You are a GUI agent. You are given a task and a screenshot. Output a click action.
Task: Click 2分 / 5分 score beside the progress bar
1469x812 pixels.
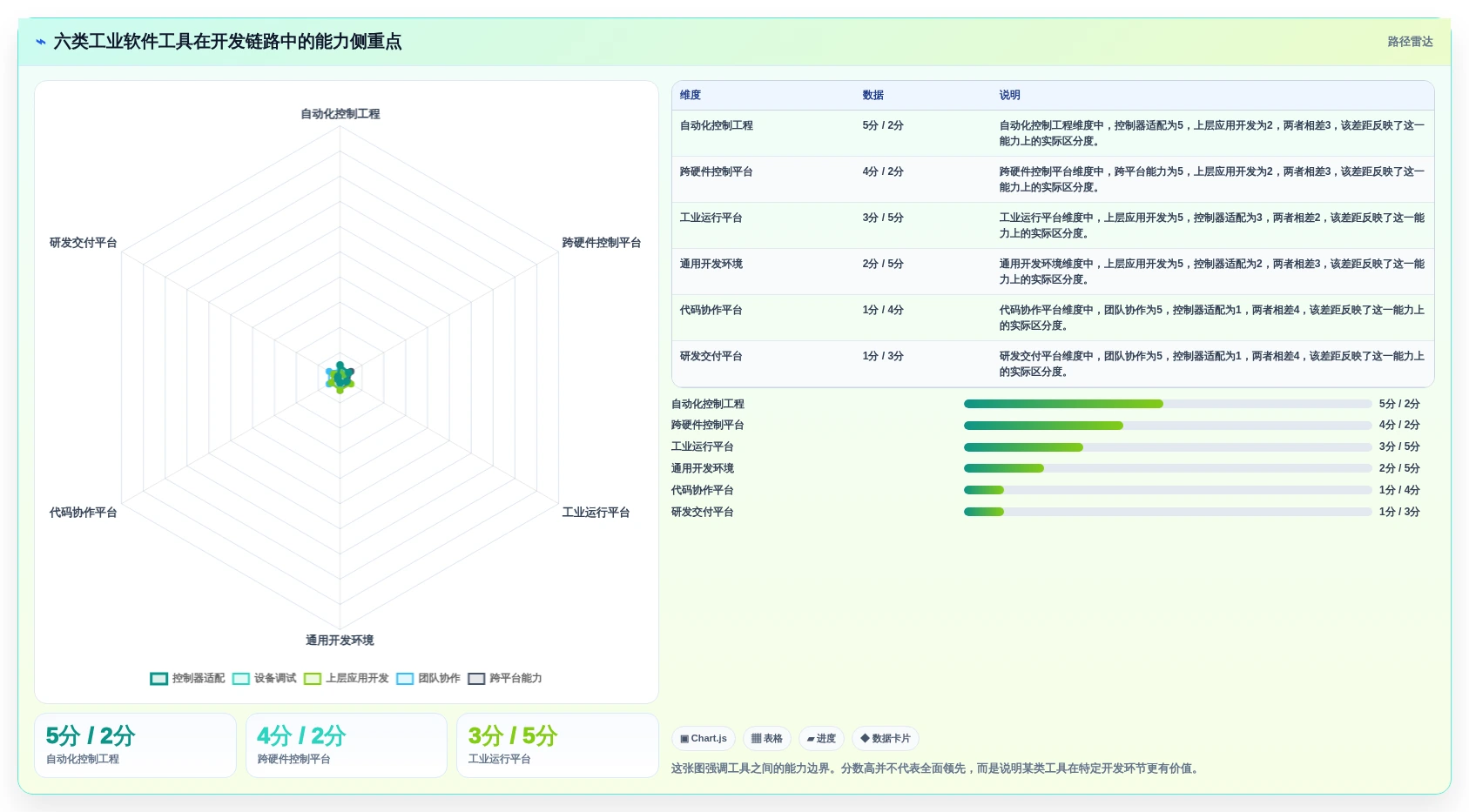pyautogui.click(x=1399, y=468)
